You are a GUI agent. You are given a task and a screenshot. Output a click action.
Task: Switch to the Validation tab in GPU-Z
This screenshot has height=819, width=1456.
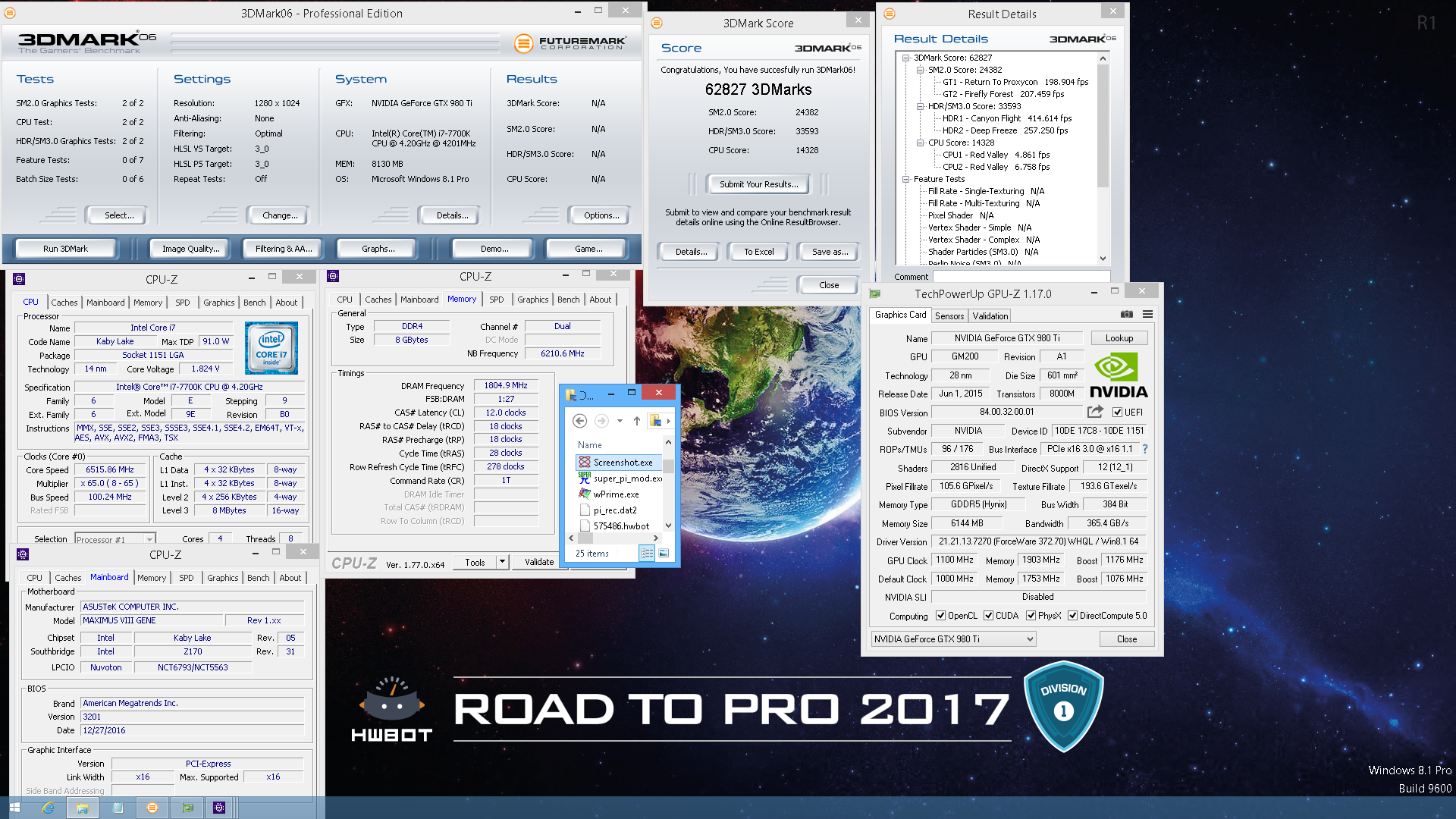[990, 316]
